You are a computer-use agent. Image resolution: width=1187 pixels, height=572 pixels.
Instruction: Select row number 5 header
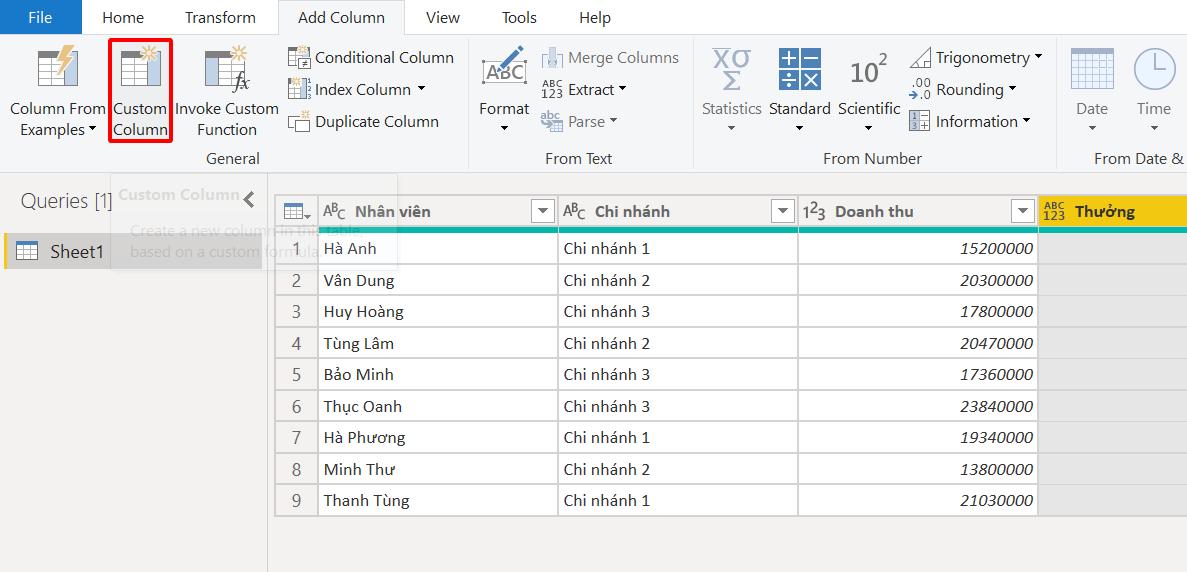pos(296,375)
